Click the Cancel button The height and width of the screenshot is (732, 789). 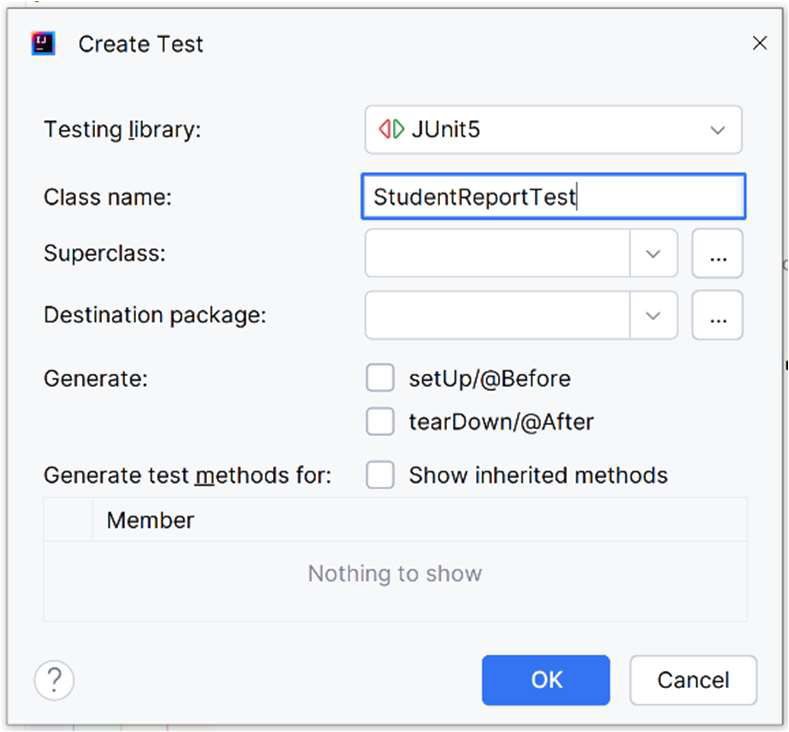pyautogui.click(x=693, y=680)
